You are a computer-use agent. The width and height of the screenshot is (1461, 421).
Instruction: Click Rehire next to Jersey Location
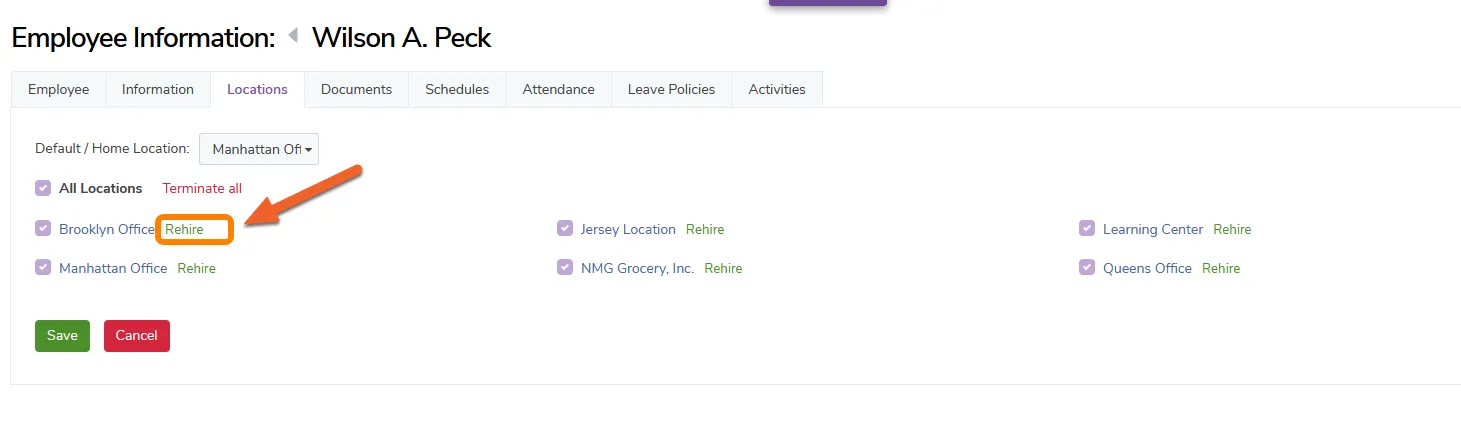click(705, 229)
